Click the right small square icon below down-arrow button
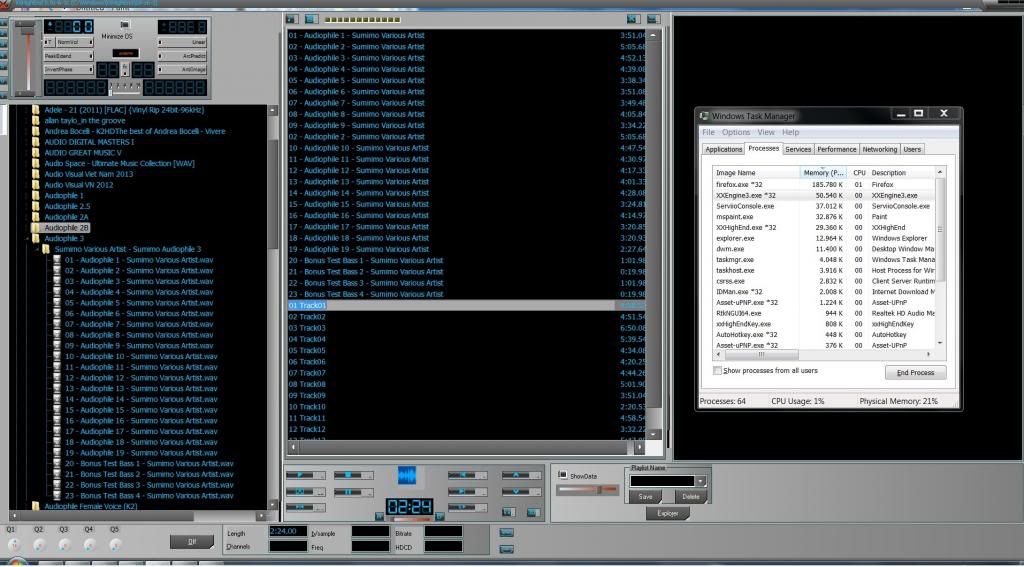The height and width of the screenshot is (567, 1024). tap(534, 512)
